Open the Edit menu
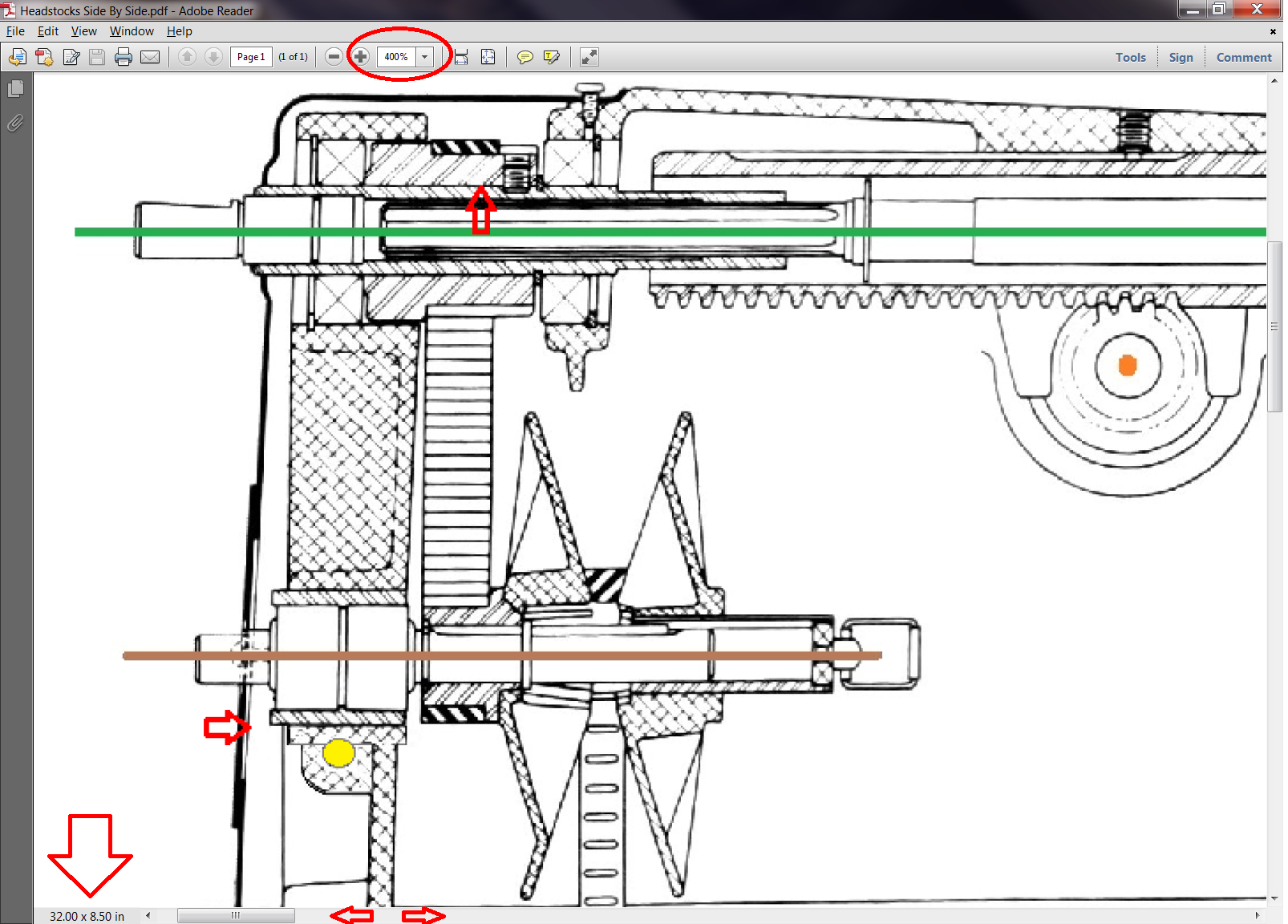Image resolution: width=1288 pixels, height=924 pixels. coord(48,31)
